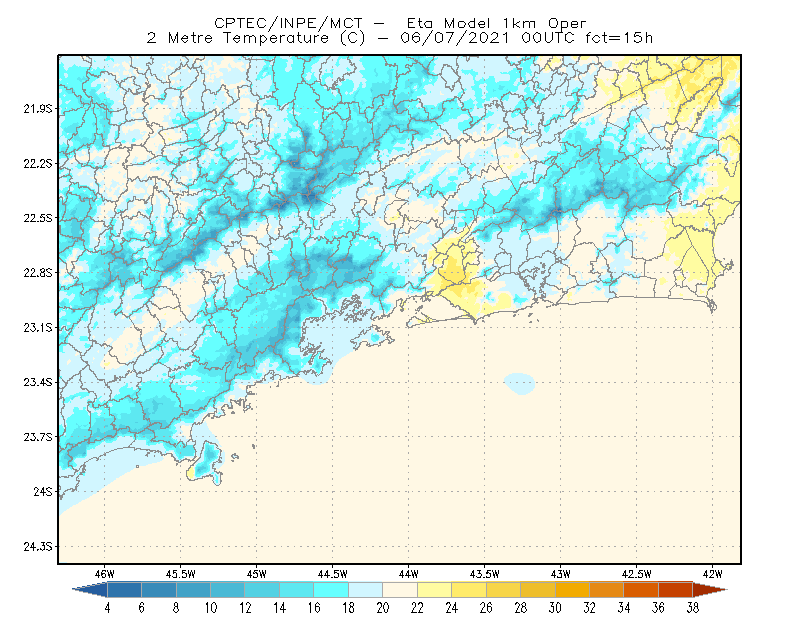Click the colorbar value label '20'
800x618 pixels.
click(x=383, y=608)
